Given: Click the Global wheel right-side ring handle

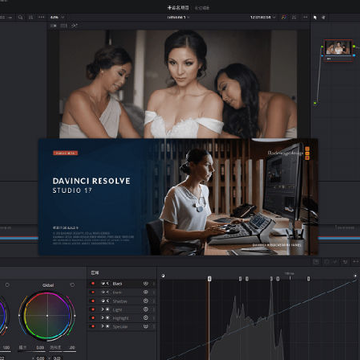Looking at the screenshot, I should coord(74,315).
